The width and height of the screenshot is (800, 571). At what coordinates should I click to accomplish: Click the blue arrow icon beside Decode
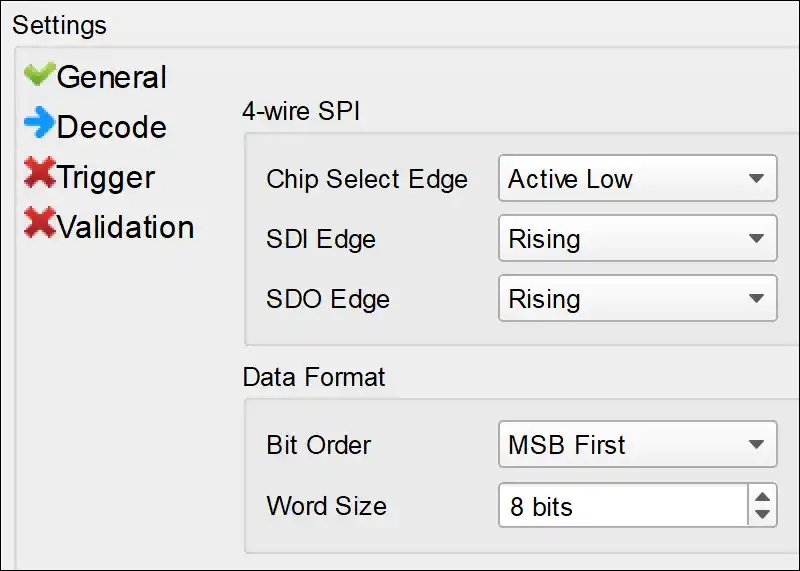pos(39,125)
